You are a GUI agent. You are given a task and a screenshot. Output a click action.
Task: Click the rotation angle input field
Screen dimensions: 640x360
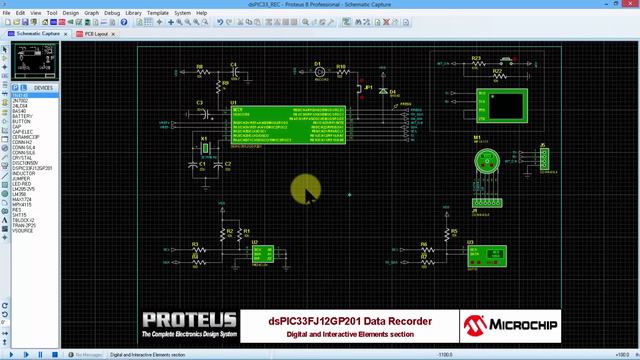(x=5, y=323)
